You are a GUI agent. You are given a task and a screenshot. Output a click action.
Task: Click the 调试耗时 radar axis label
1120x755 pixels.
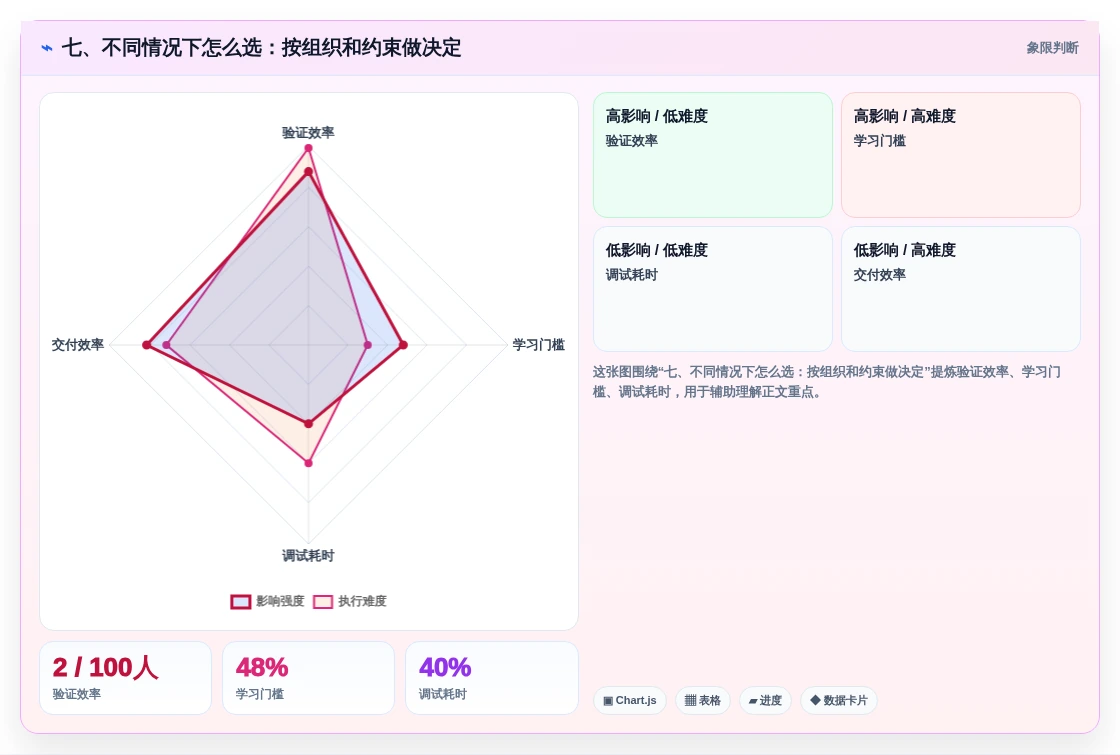tap(308, 556)
